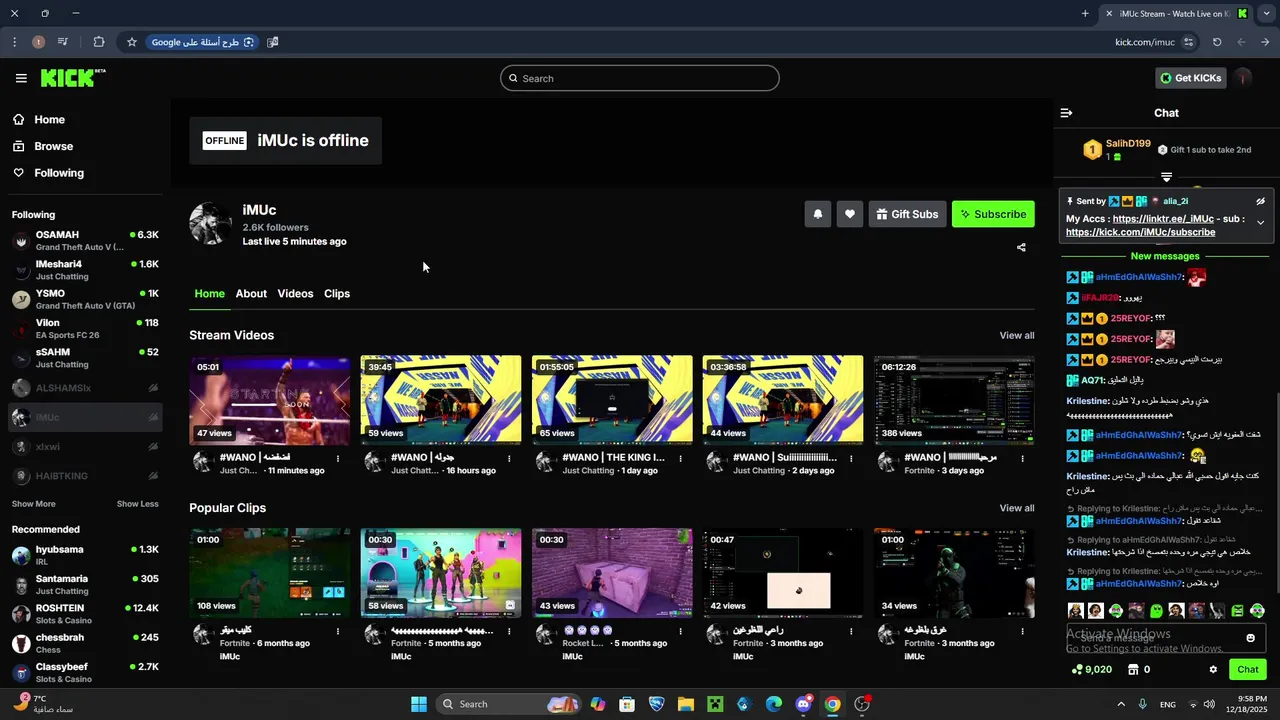Image resolution: width=1280 pixels, height=720 pixels.
Task: Click Show More in Following list
Action: tap(34, 504)
